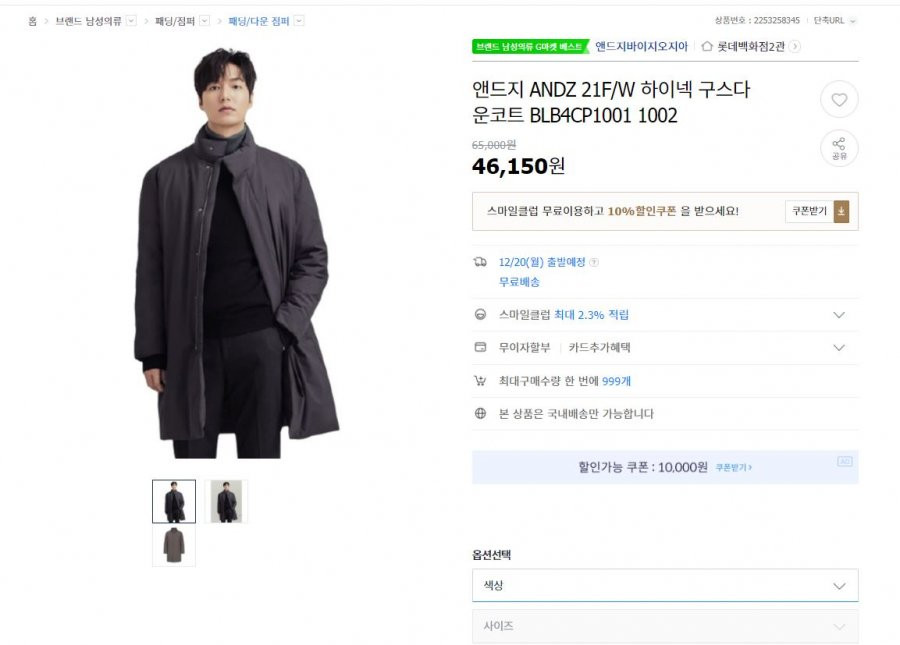
Task: Click the 쿠폰받기 button
Action: [809, 211]
